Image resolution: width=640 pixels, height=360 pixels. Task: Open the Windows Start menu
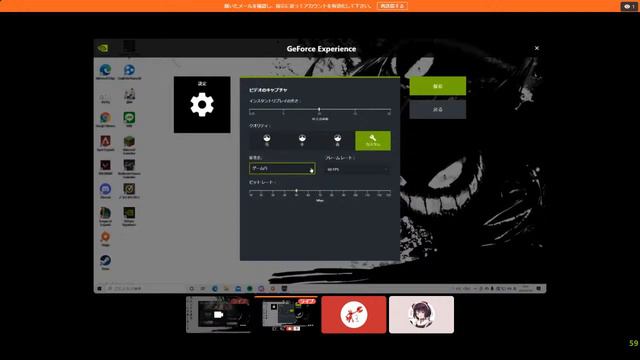tap(100, 289)
